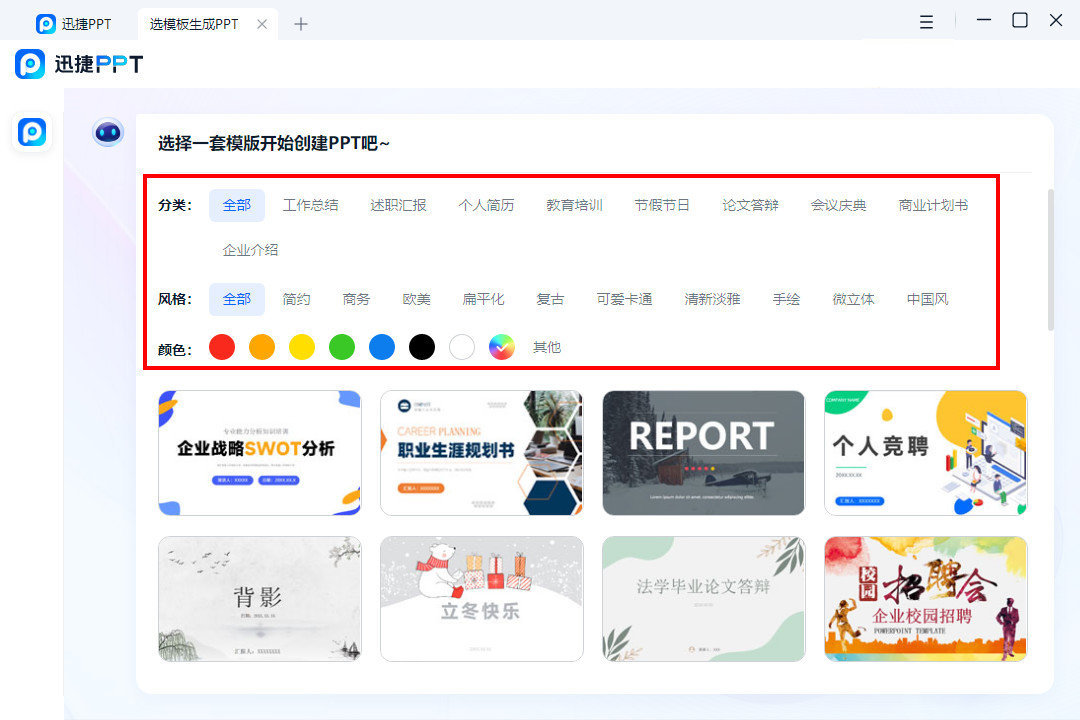Pick the black color swatch

422,347
